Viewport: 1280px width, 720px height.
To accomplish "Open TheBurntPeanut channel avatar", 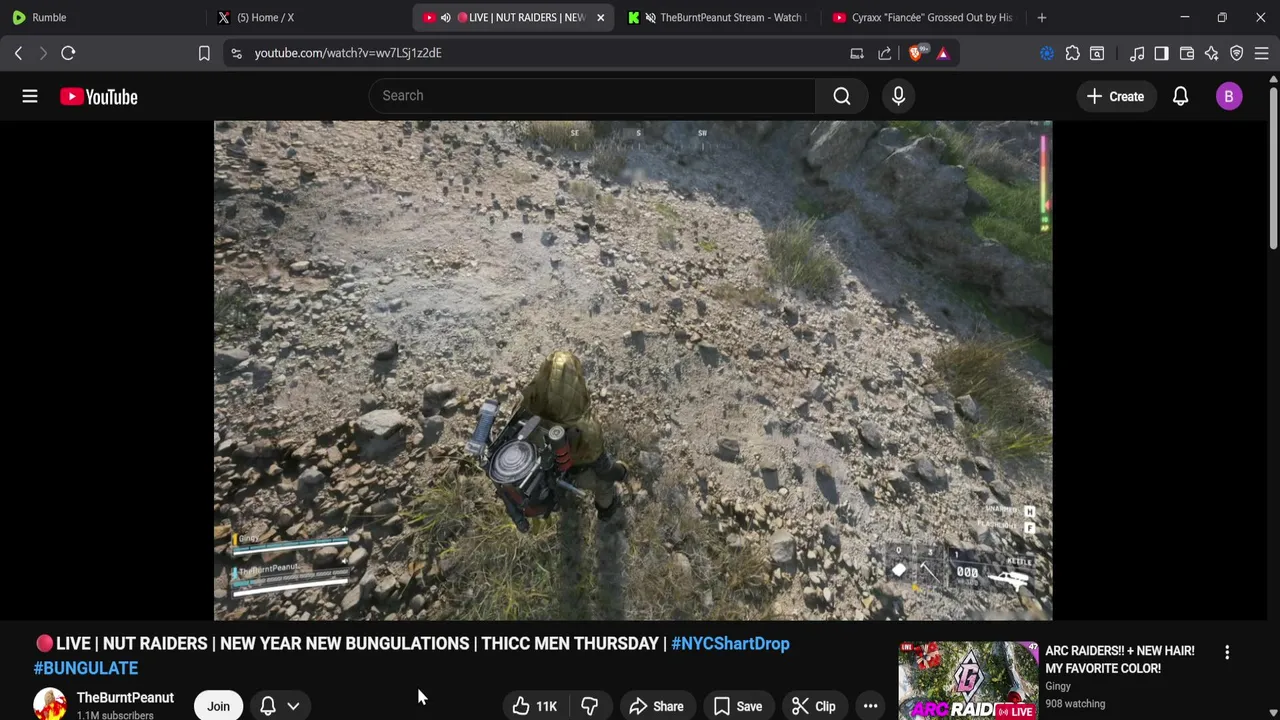I will 50,704.
